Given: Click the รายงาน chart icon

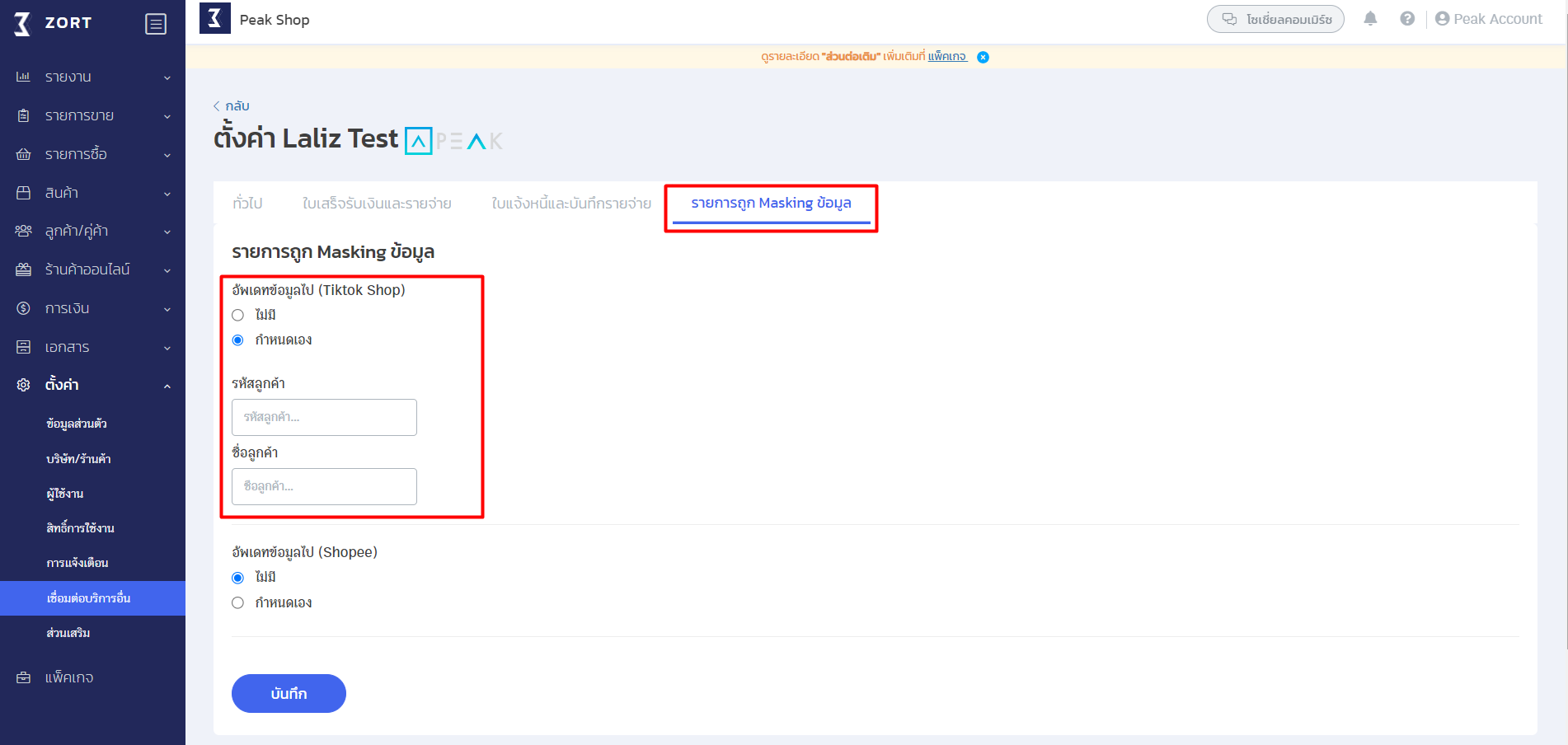Looking at the screenshot, I should pos(23,77).
